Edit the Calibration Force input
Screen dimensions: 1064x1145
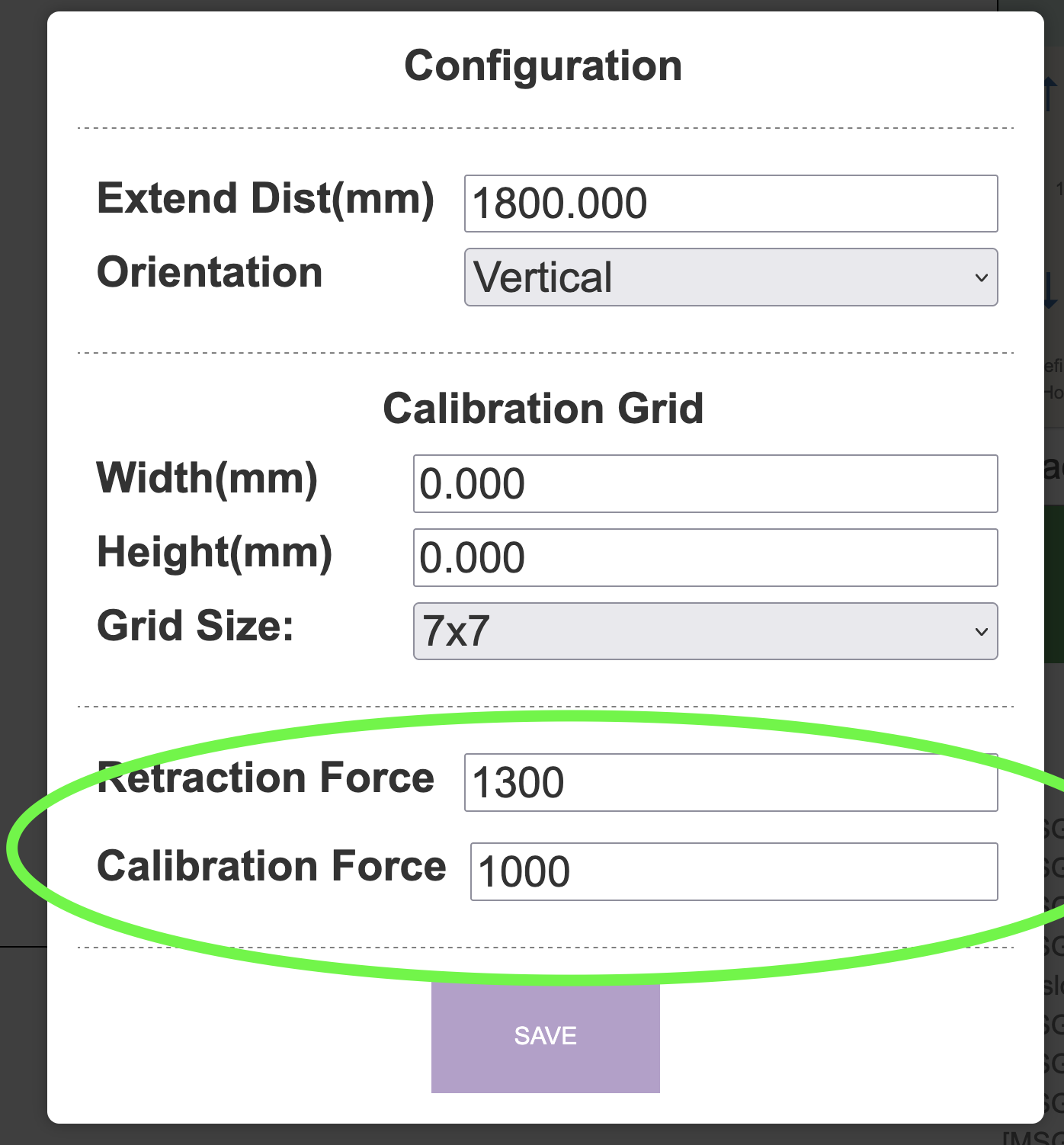[x=733, y=871]
